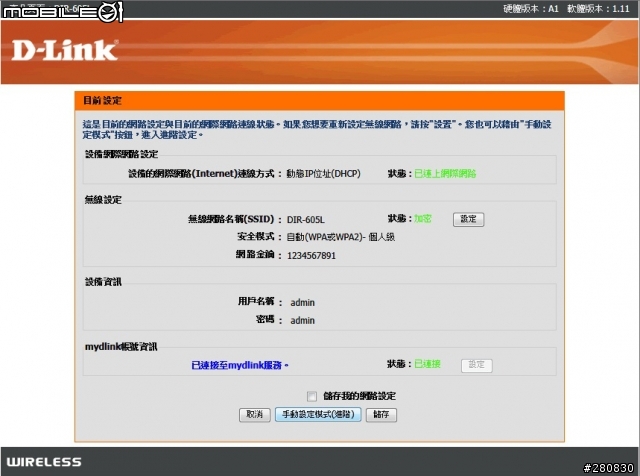This screenshot has height=476, width=640.
Task: Click the 軟體版本 : 1.11 firmware label
Action: [x=598, y=9]
